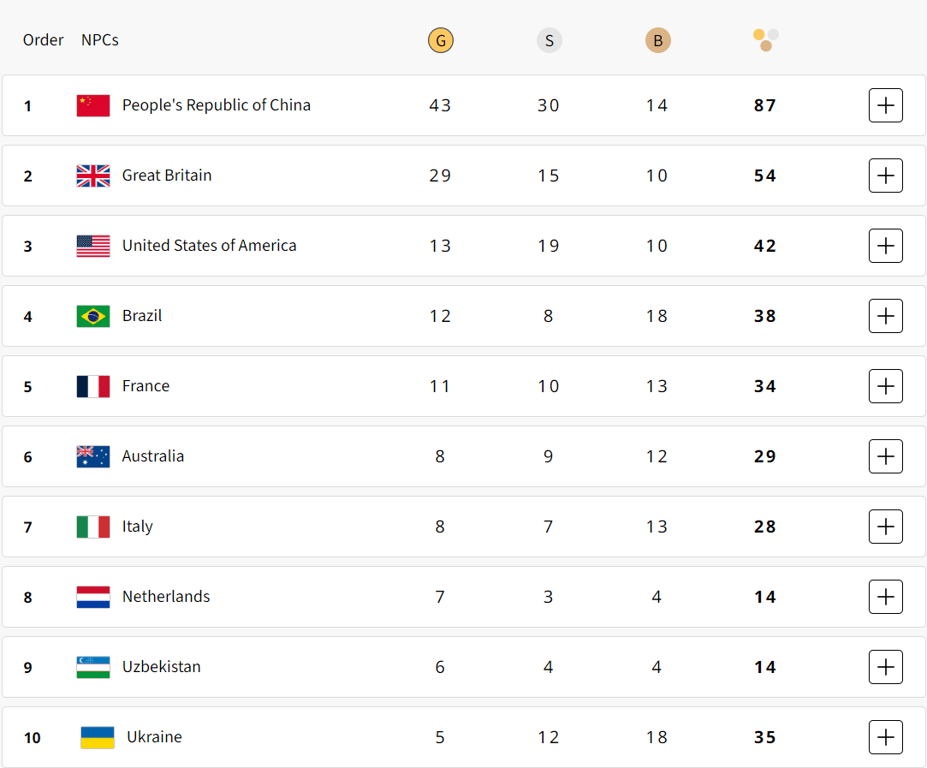
Task: Click Brazil's gold medal count
Action: [x=440, y=315]
